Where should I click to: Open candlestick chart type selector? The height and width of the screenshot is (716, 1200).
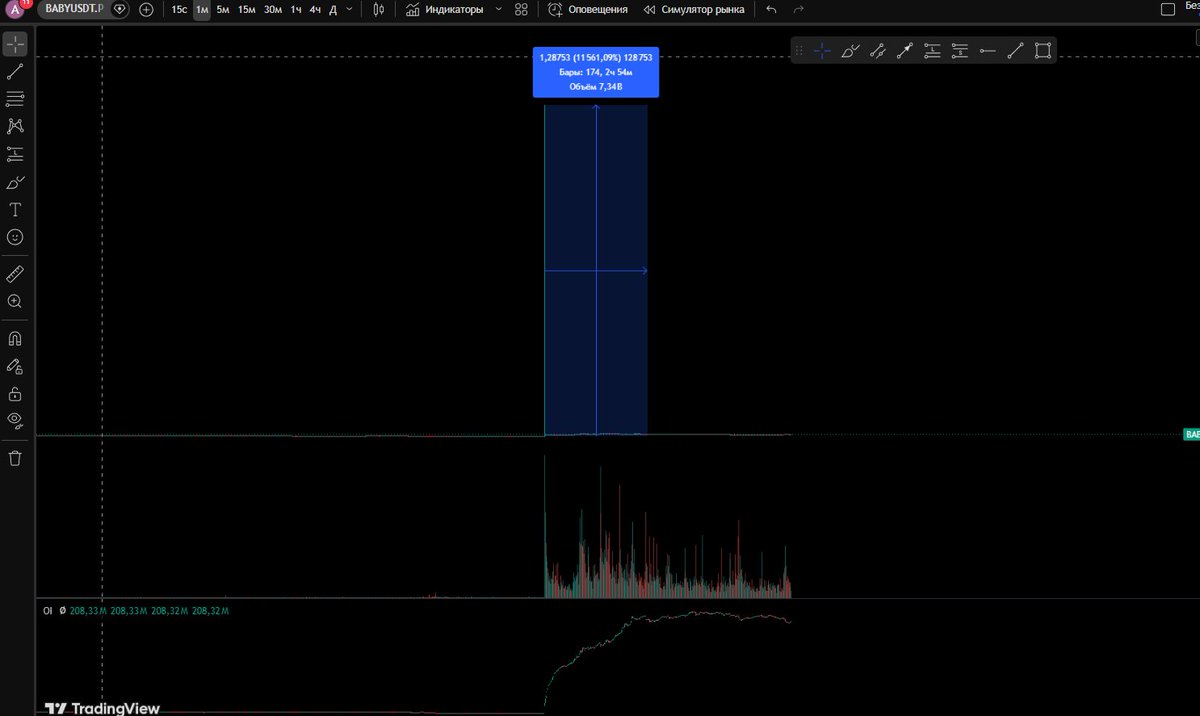click(x=379, y=9)
